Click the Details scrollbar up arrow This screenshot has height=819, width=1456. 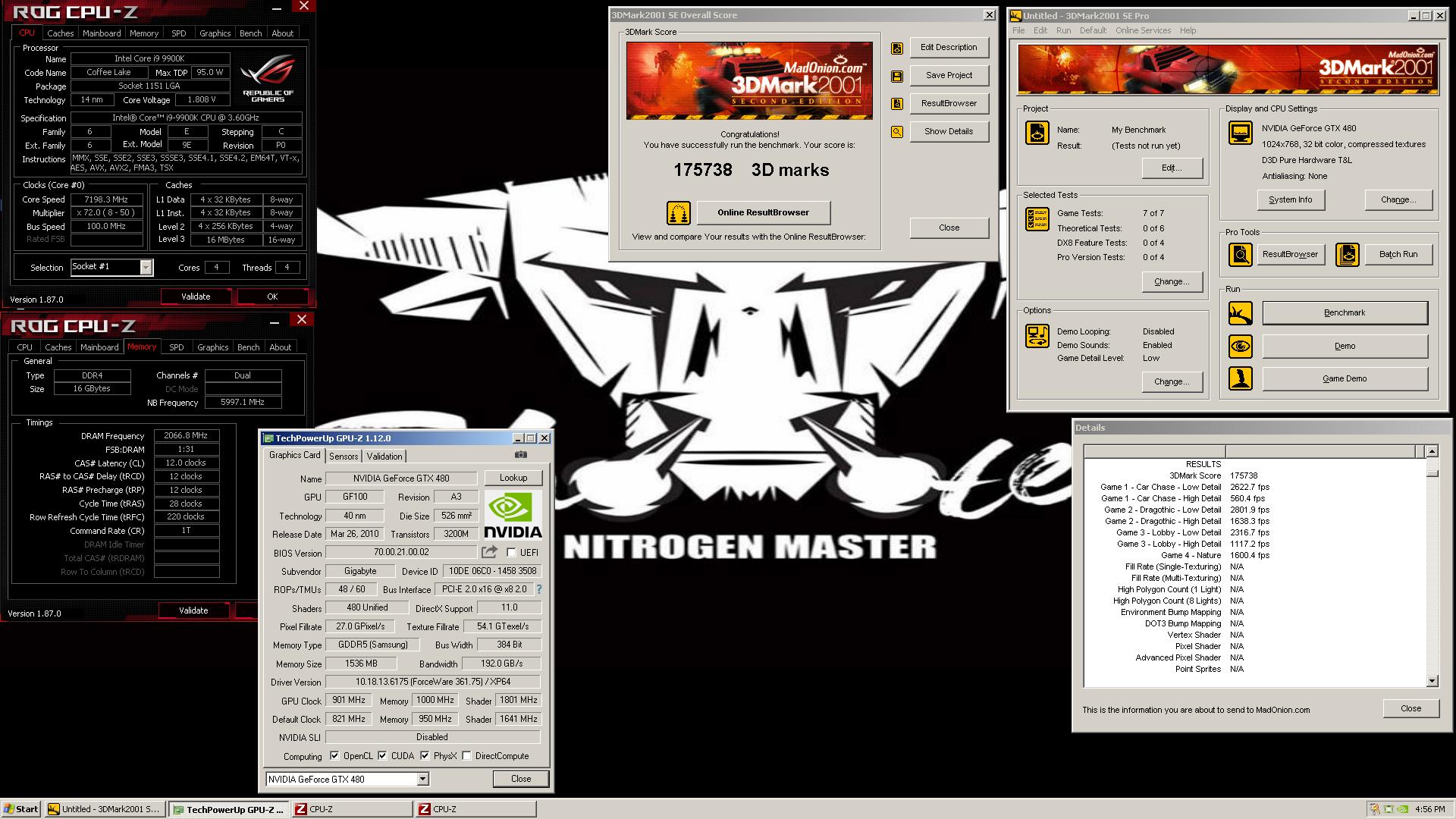click(x=1432, y=452)
